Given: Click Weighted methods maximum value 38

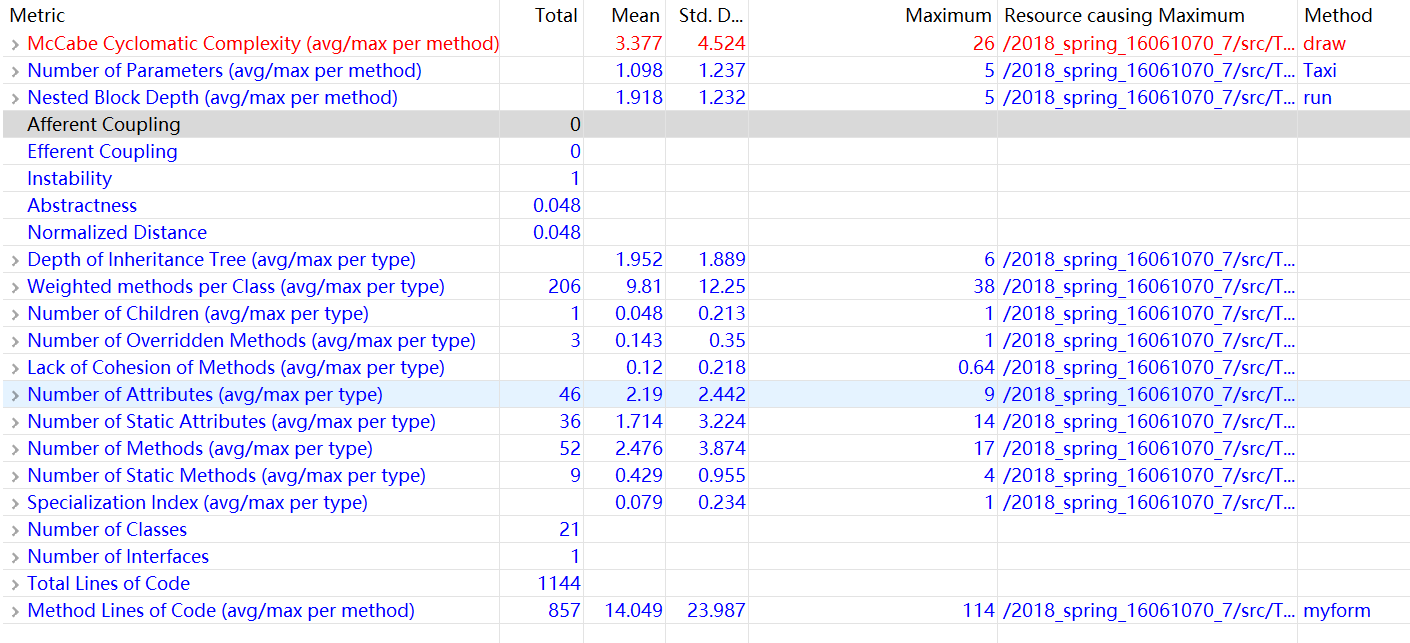Looking at the screenshot, I should [x=984, y=287].
